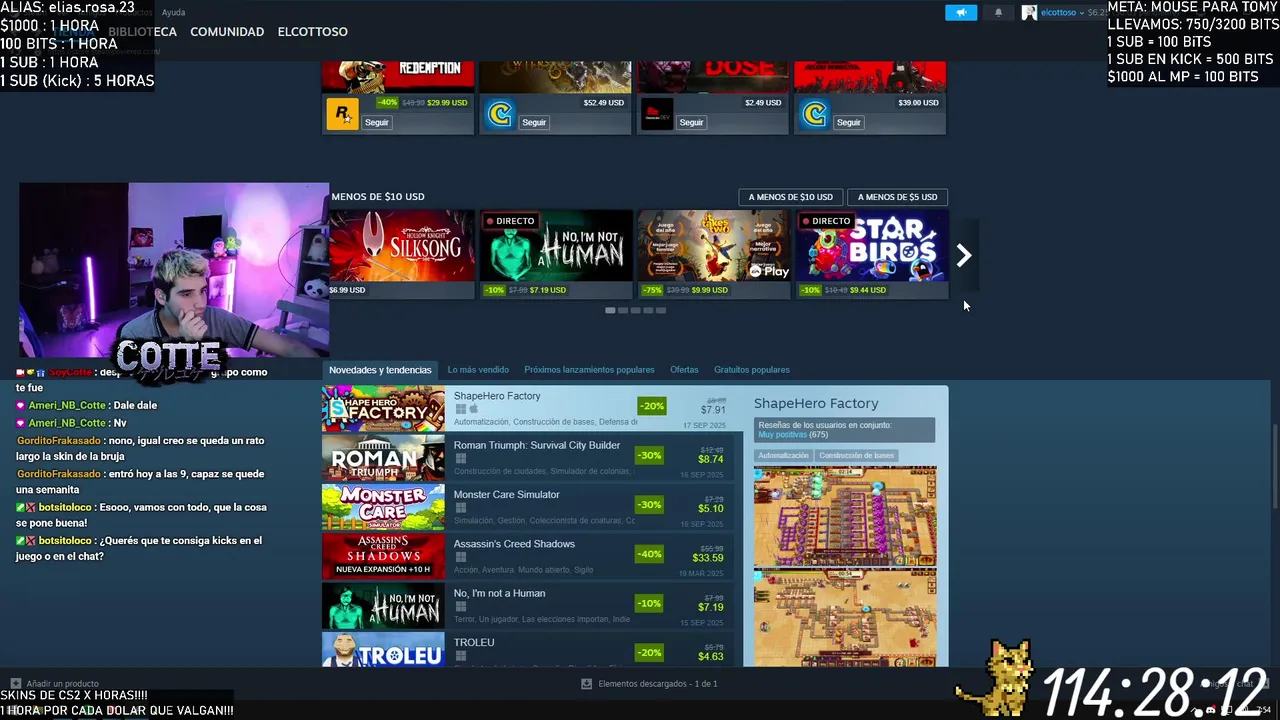The height and width of the screenshot is (720, 1280).
Task: Click the Monster Care Simulator list thumbnail
Action: (383, 507)
